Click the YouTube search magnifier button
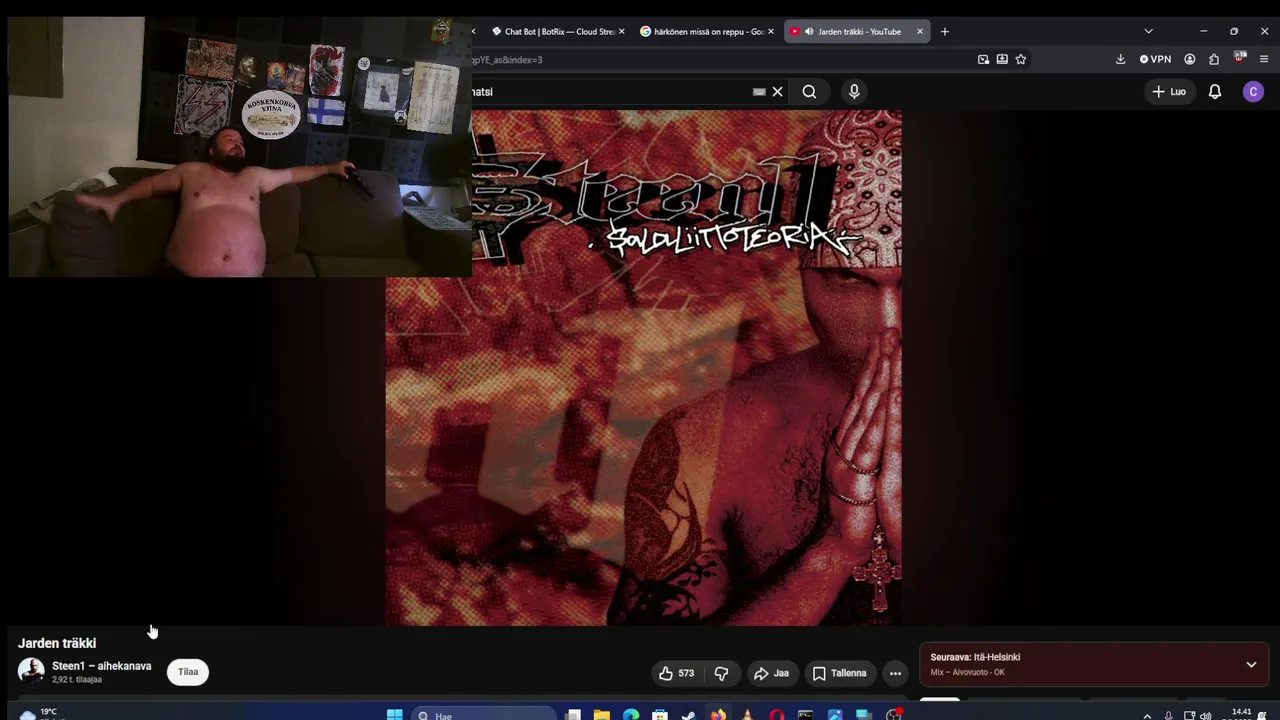Viewport: 1280px width, 720px height. pyautogui.click(x=809, y=92)
